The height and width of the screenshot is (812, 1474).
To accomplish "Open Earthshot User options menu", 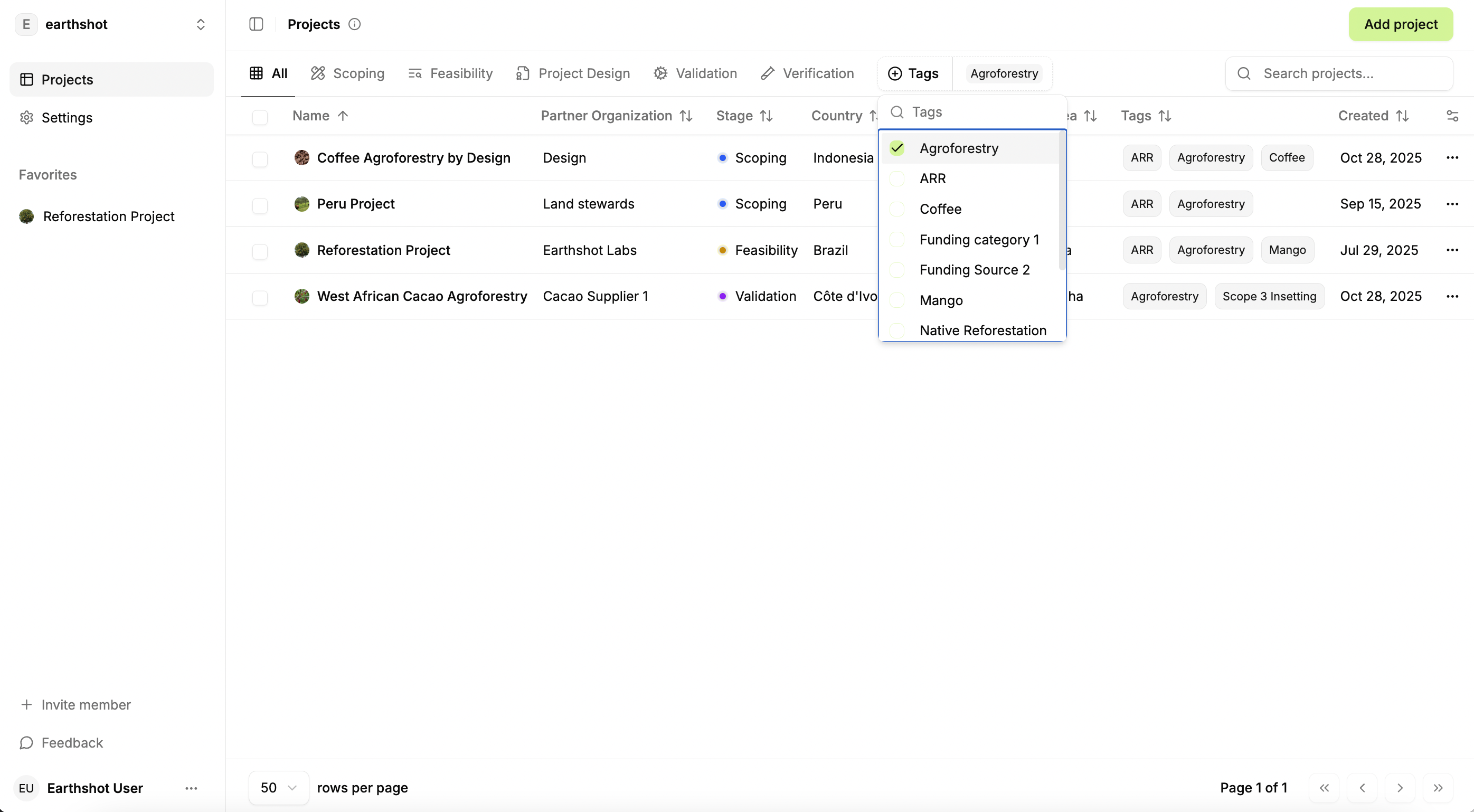I will coord(191,788).
